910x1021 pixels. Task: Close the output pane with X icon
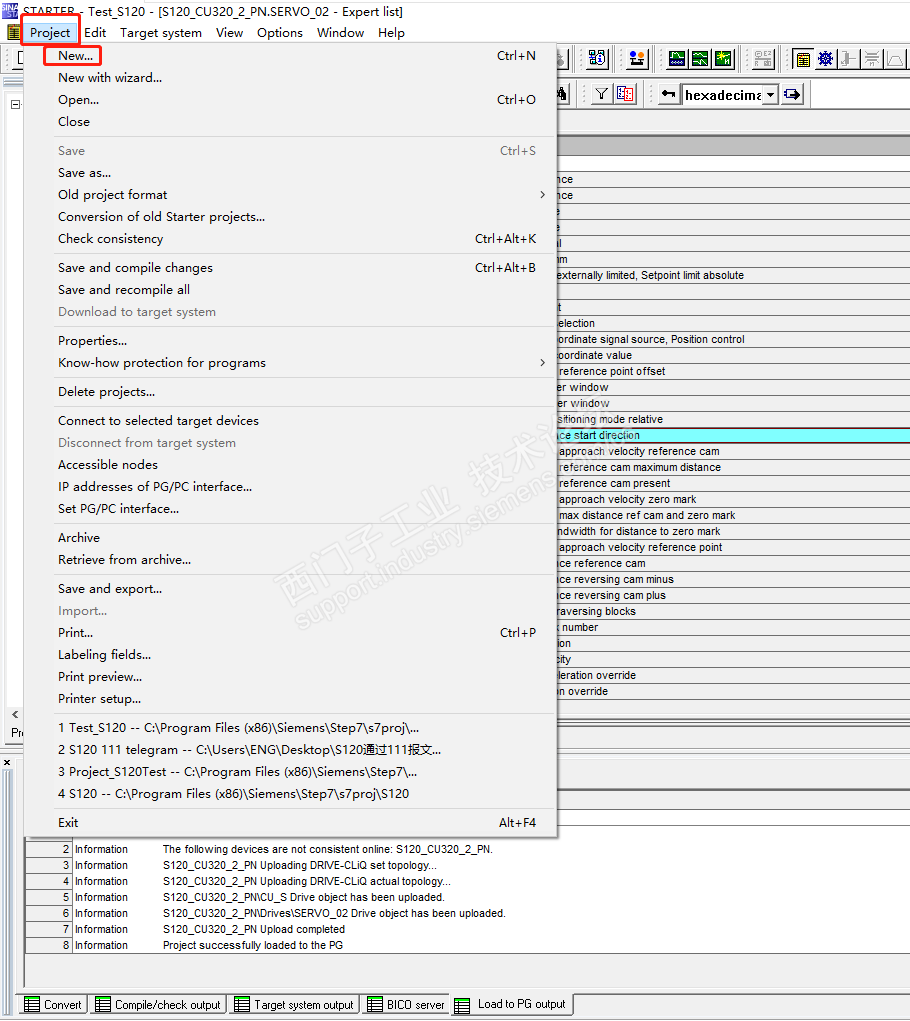coord(7,762)
